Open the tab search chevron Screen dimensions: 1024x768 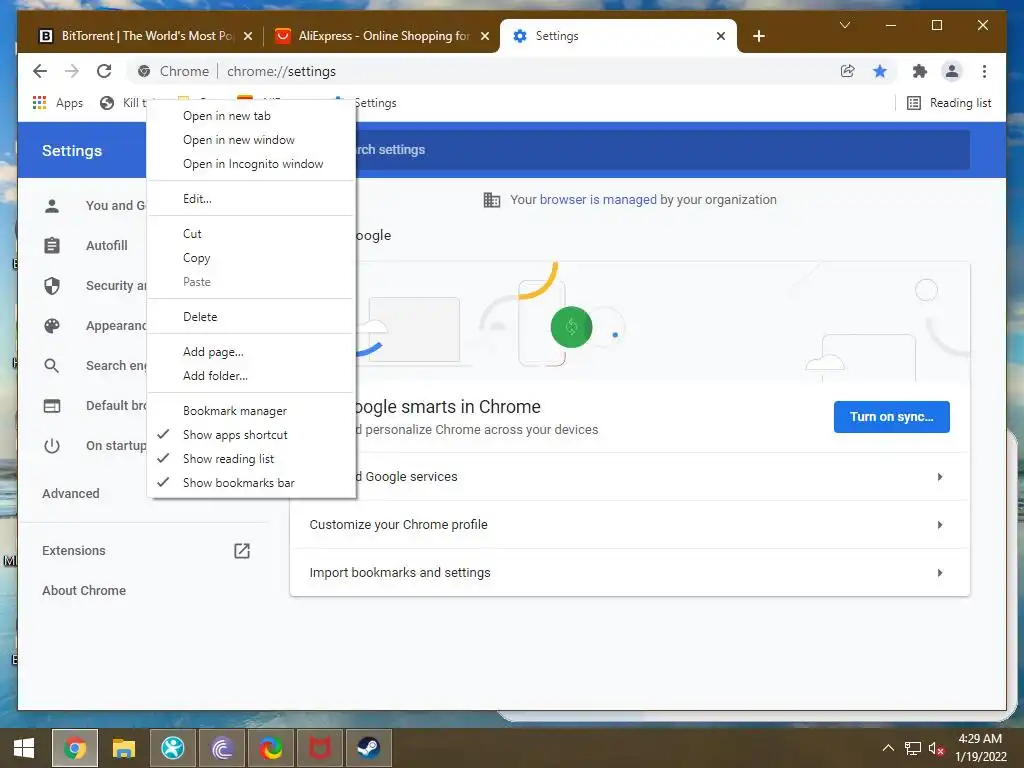pos(844,25)
